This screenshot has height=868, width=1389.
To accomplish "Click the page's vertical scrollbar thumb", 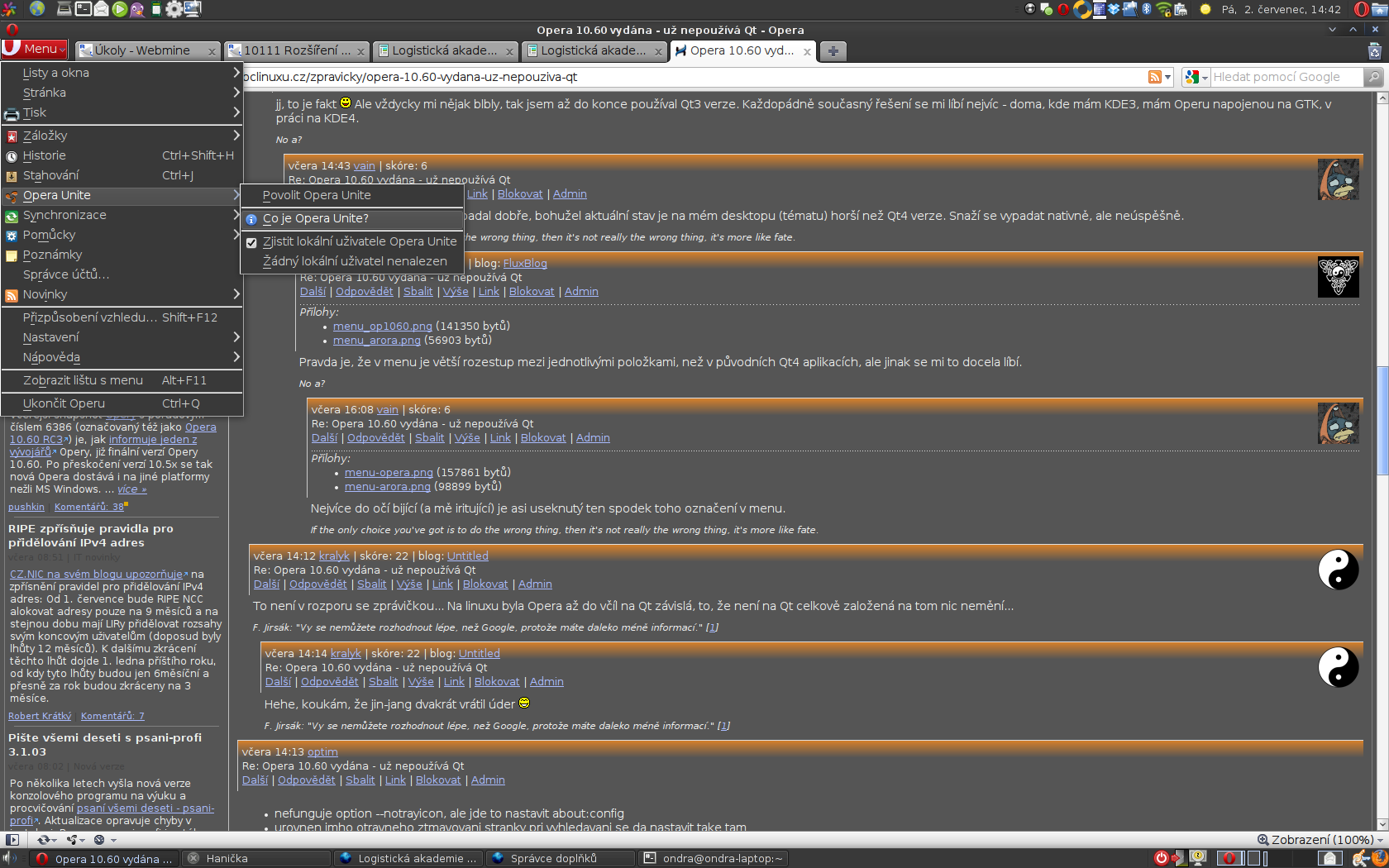I will click(x=1382, y=420).
